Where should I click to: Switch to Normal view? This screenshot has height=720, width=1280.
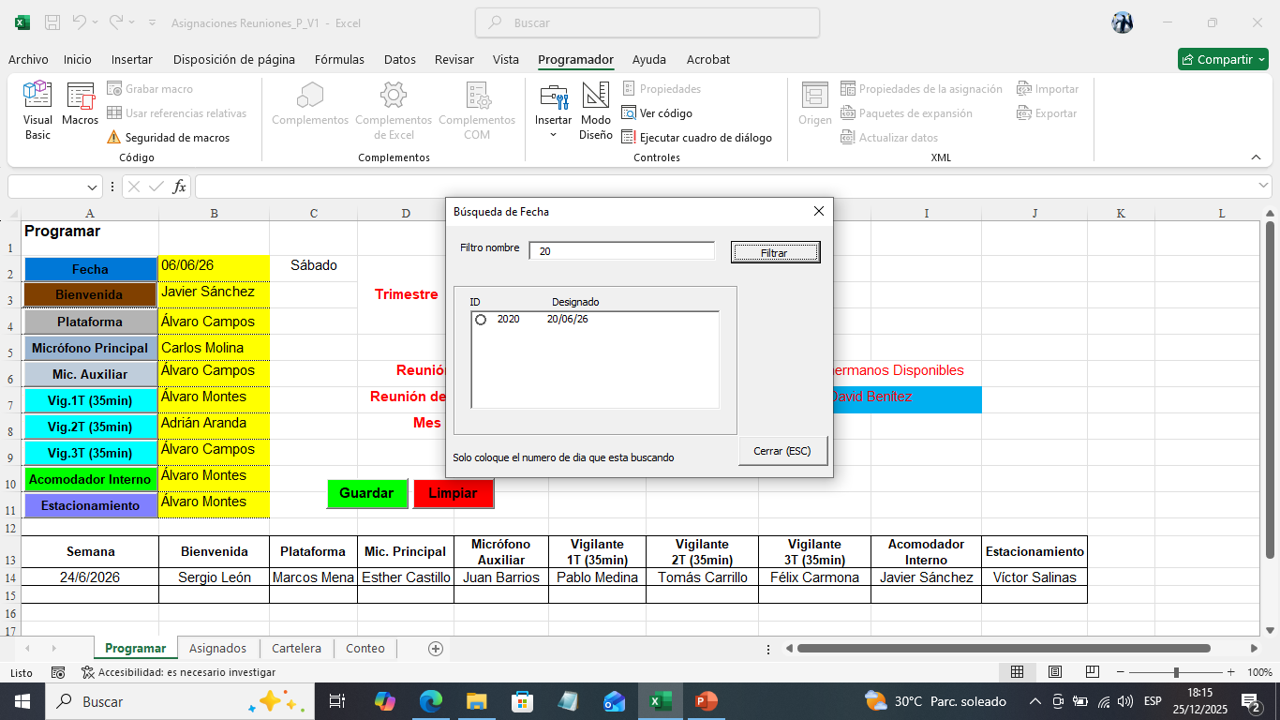[x=1017, y=673]
